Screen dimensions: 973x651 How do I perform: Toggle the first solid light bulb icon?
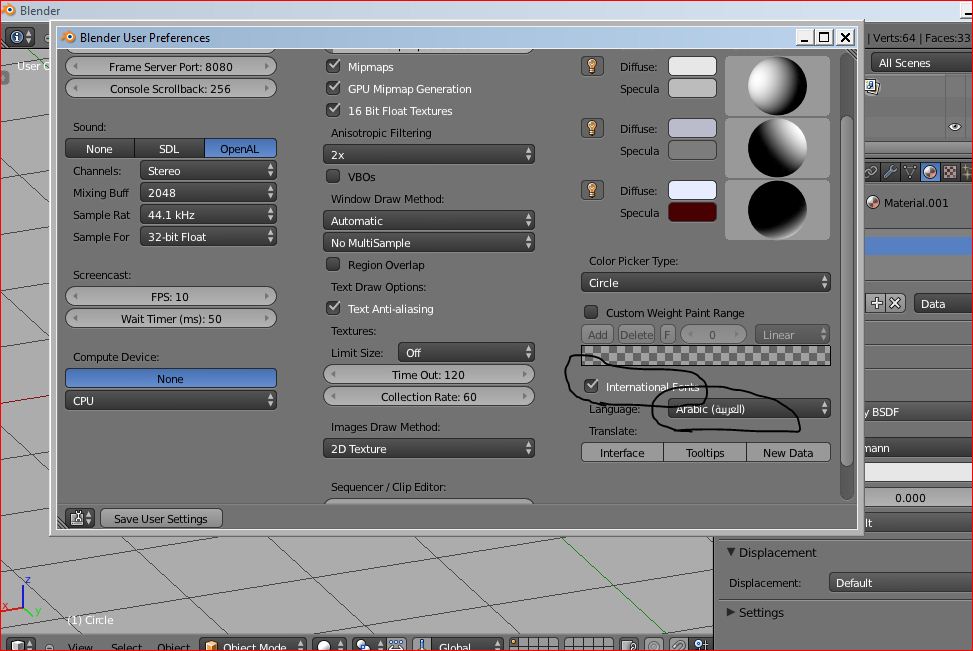pos(592,67)
